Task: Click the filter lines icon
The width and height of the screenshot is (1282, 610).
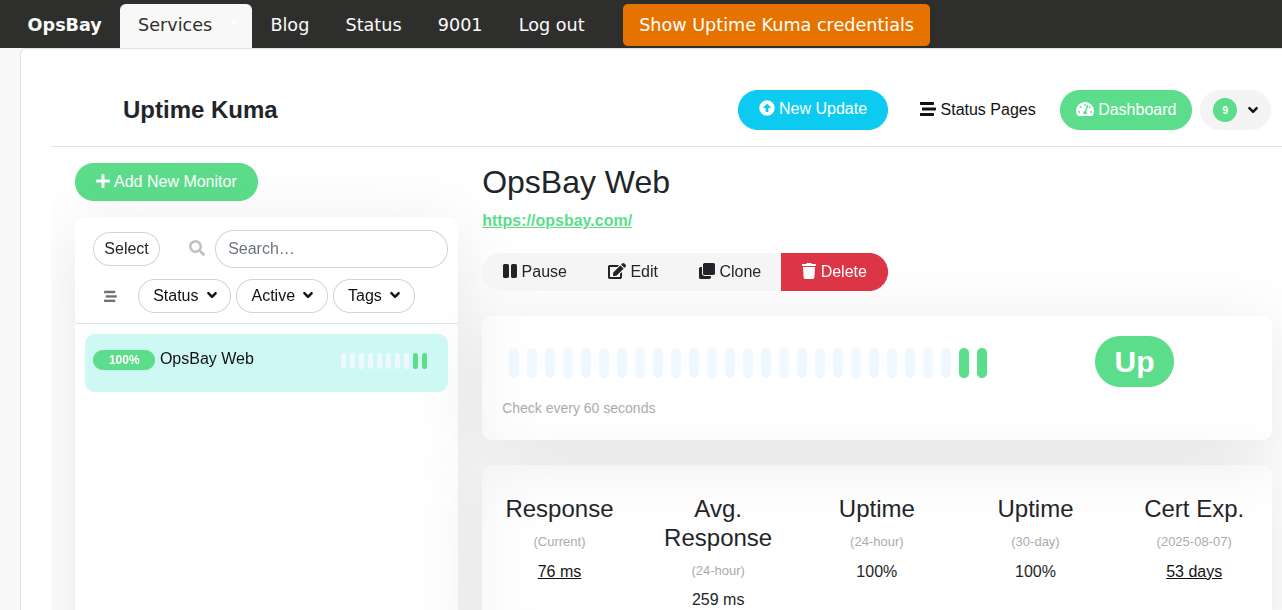Action: point(110,296)
